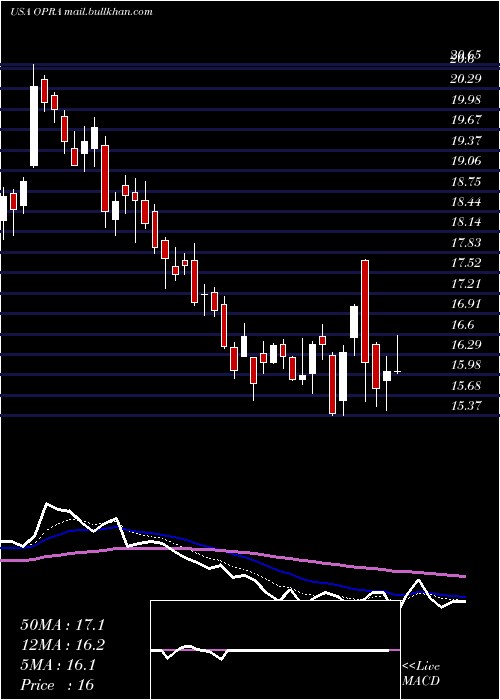Click the 15.37 price axis label
This screenshot has width=500, height=700.
click(466, 406)
